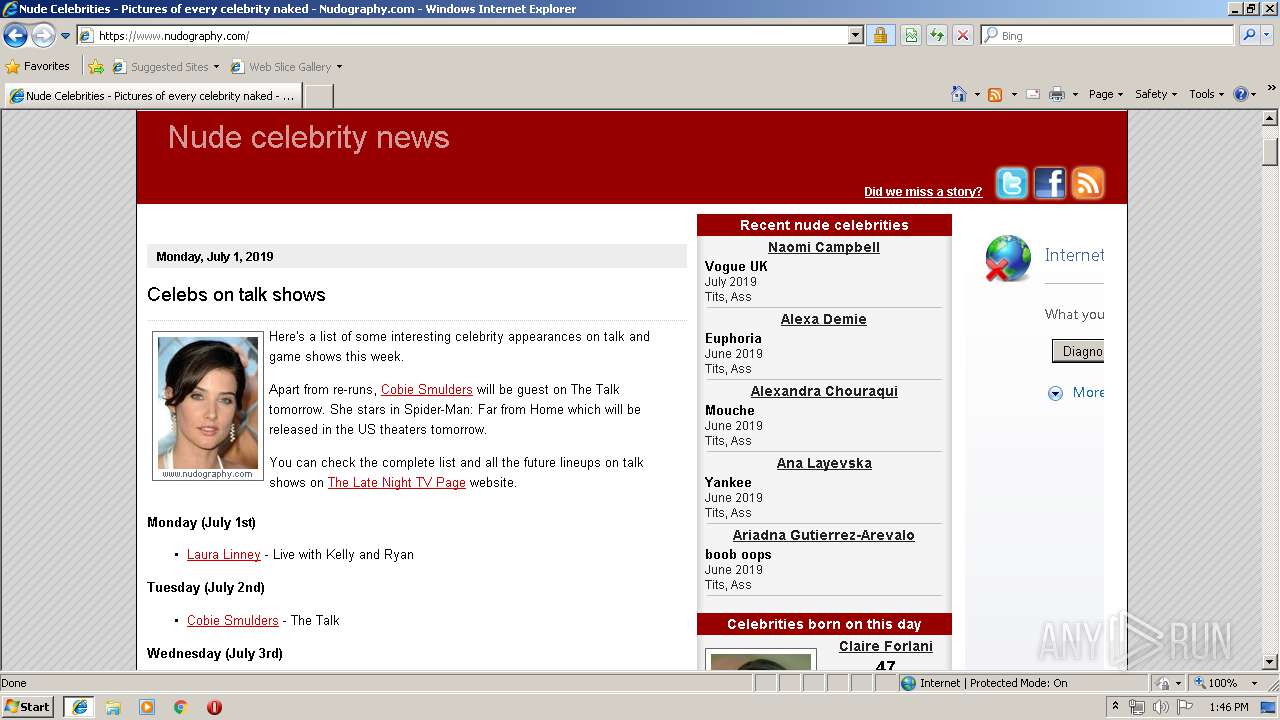Image resolution: width=1280 pixels, height=720 pixels.
Task: View the security report lock icon
Action: point(880,36)
